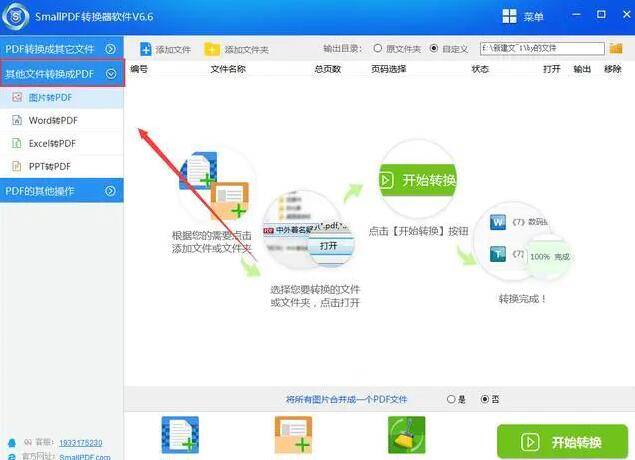Select 图片转PDF option

pyautogui.click(x=62, y=98)
